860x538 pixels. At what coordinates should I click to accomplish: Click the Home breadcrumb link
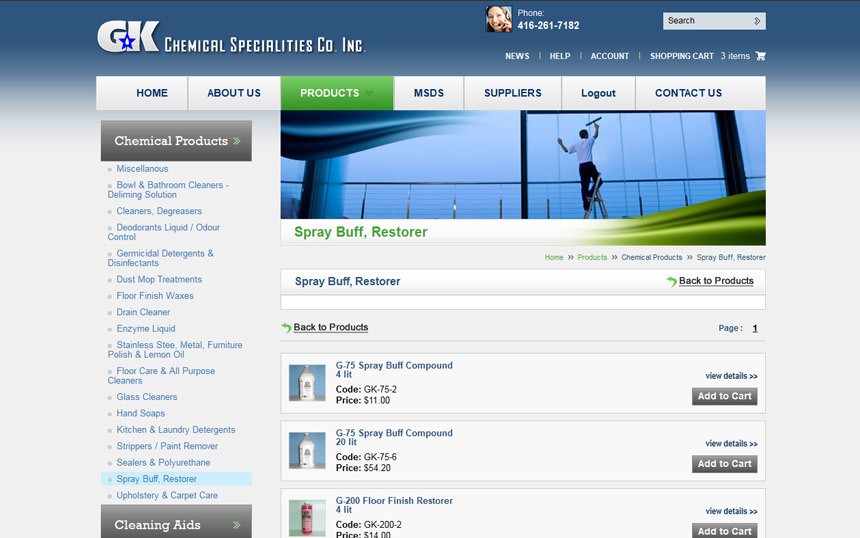coord(554,257)
